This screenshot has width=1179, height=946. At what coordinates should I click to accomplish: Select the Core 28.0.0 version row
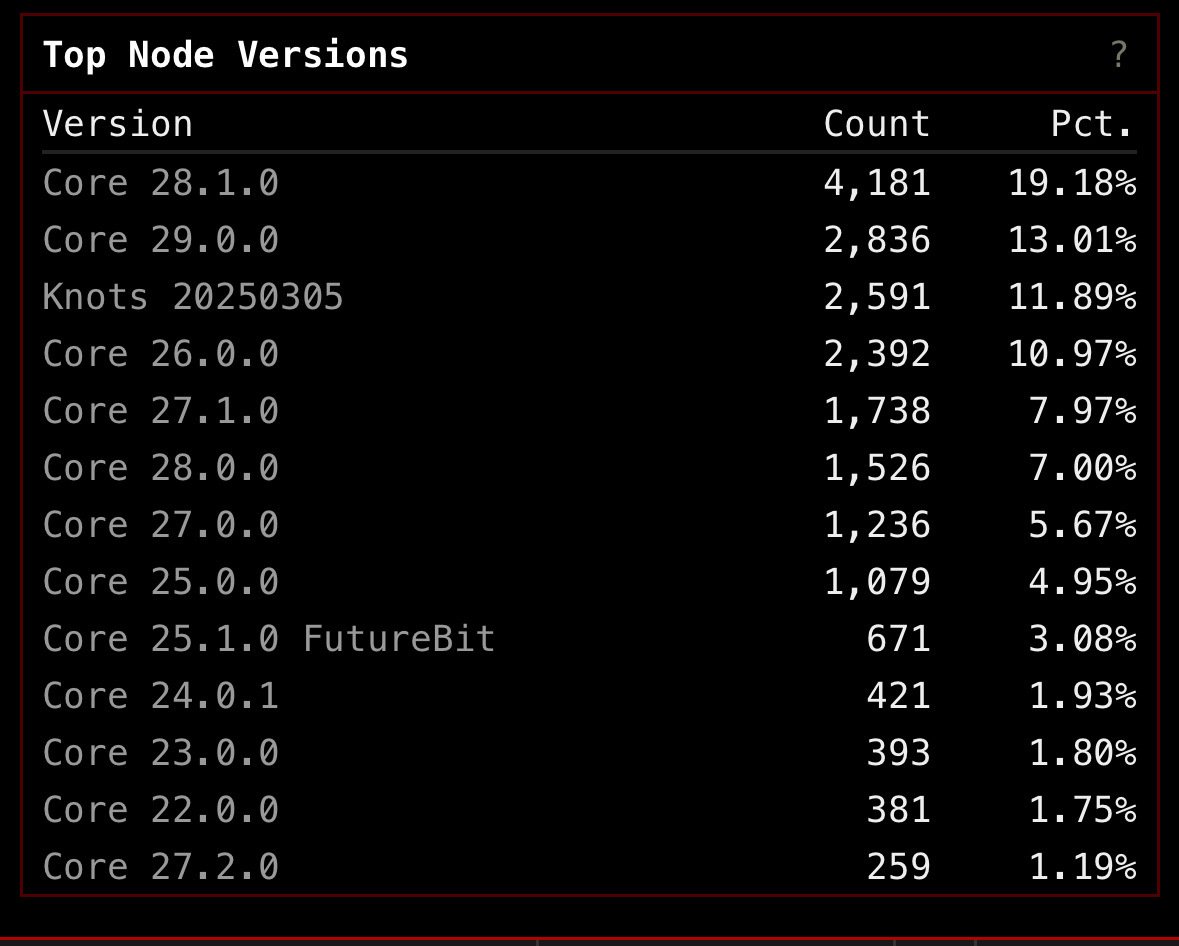[x=590, y=468]
